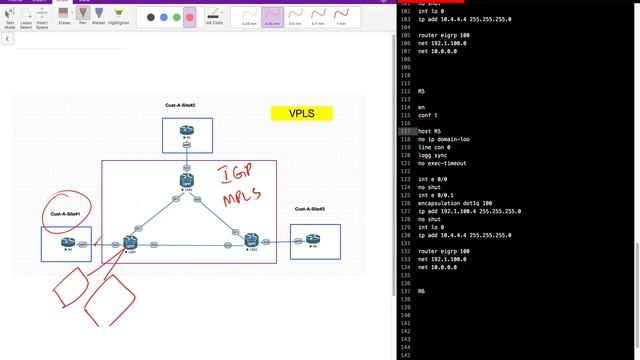The image size is (640, 360).
Task: Click the Cust-A-Site#2 label
Action: coord(180,105)
